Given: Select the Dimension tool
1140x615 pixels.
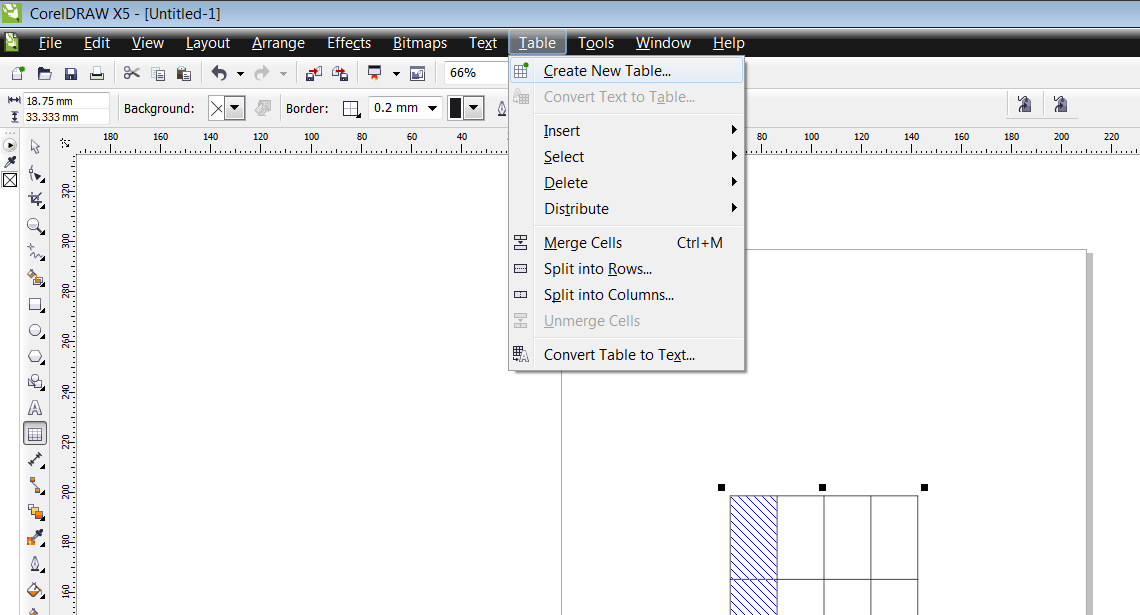Looking at the screenshot, I should pos(35,460).
